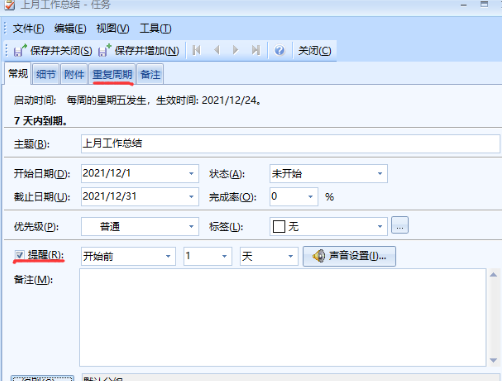The image size is (502, 381).
Task: Open the 文件(F) menu
Action: (x=28, y=29)
